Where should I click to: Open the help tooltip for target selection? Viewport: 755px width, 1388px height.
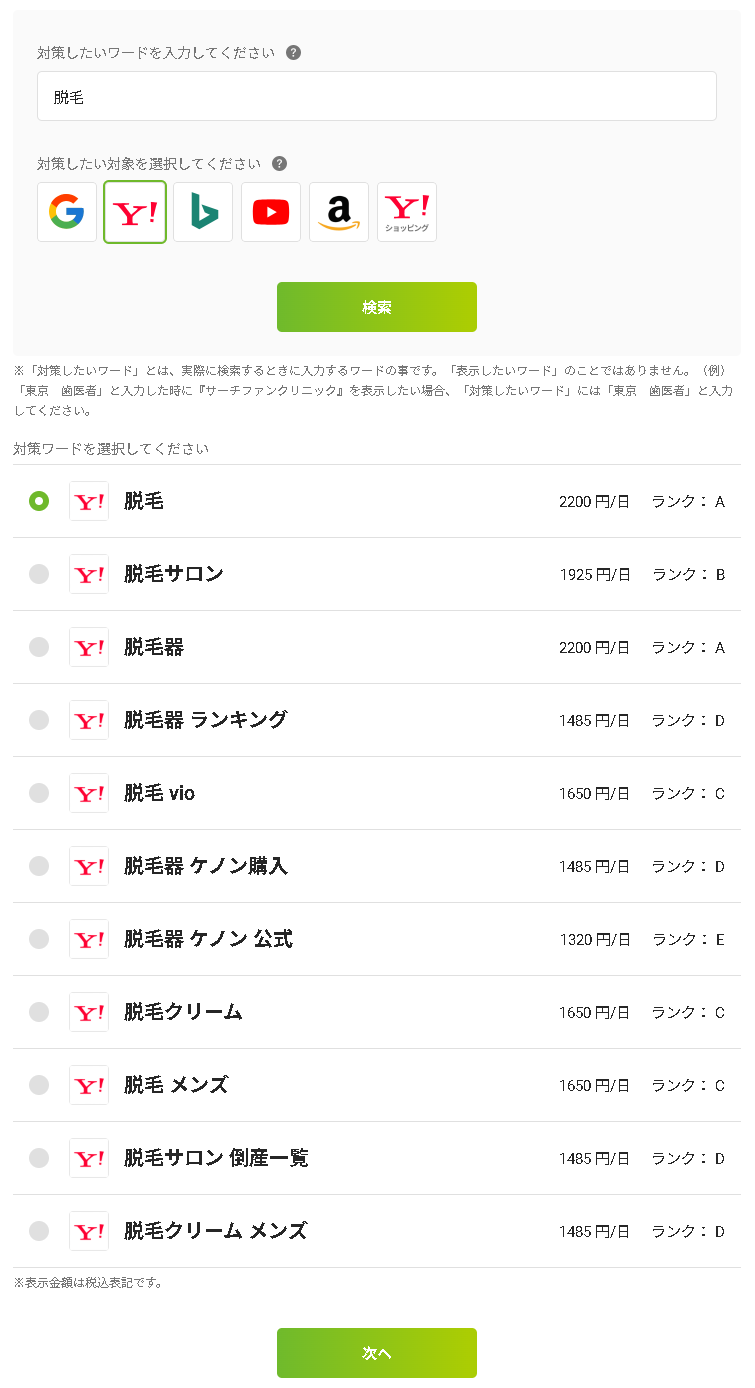click(279, 164)
